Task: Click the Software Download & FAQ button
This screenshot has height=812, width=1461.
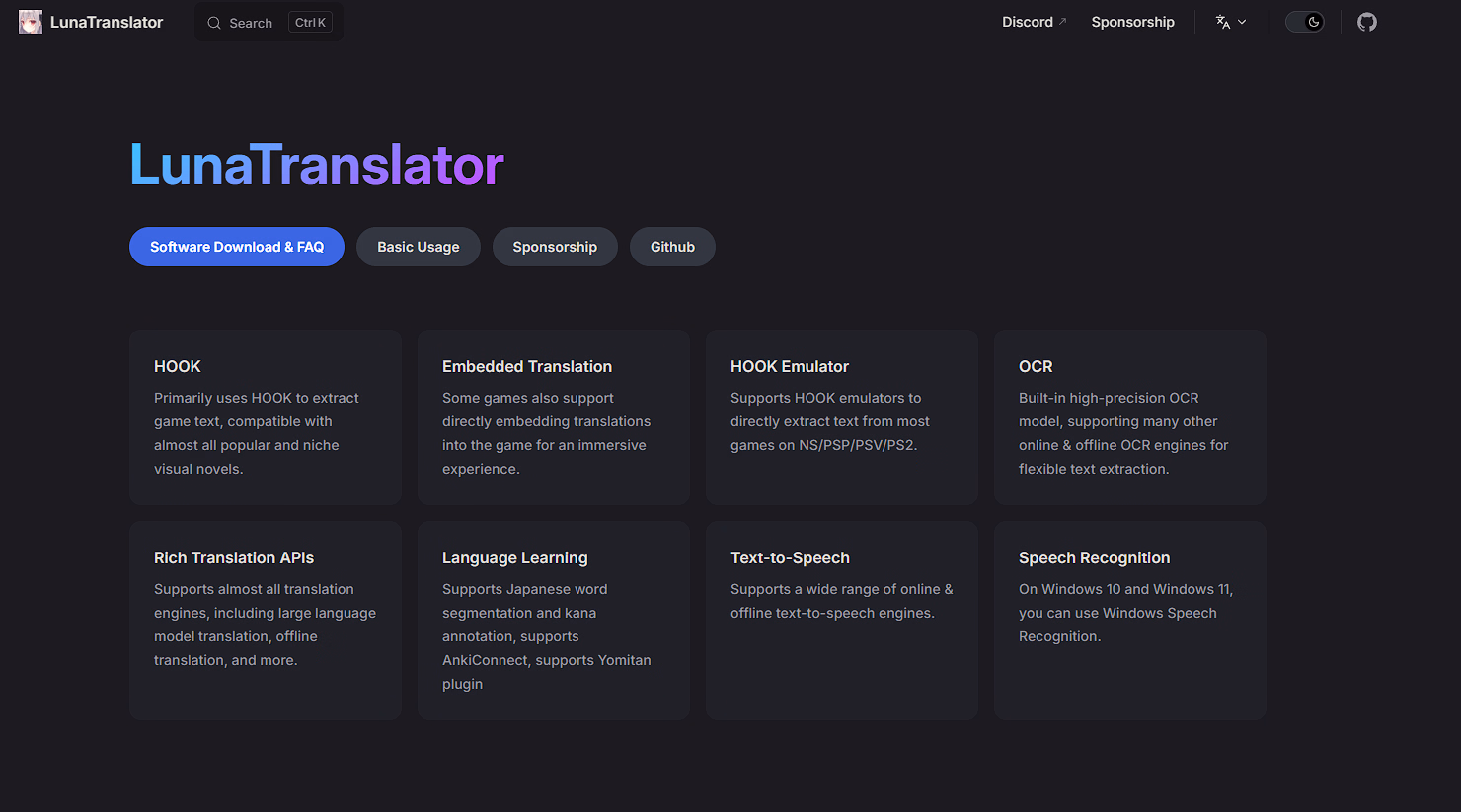Action: [237, 247]
